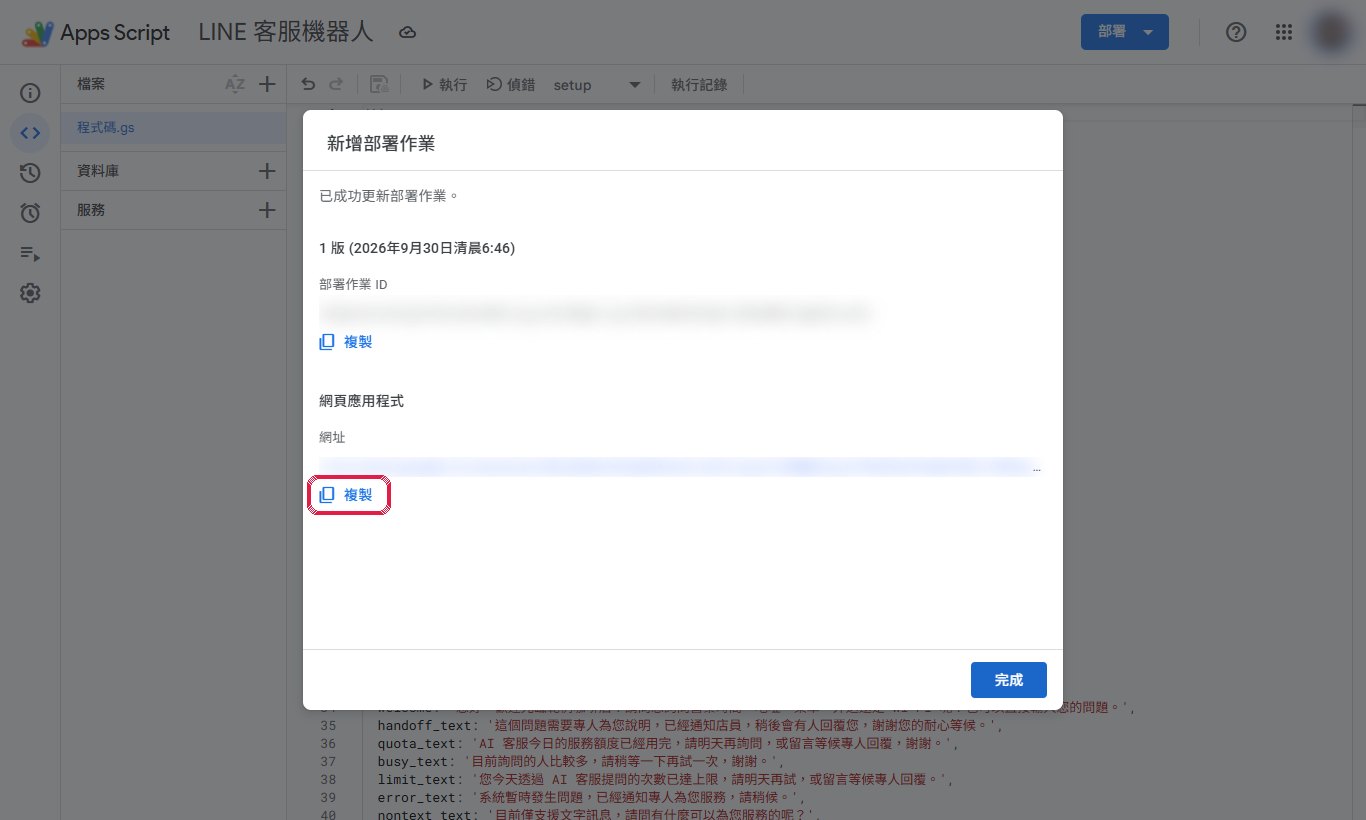The width and height of the screenshot is (1366, 820).
Task: Click the busy_text code line
Action: (580, 762)
